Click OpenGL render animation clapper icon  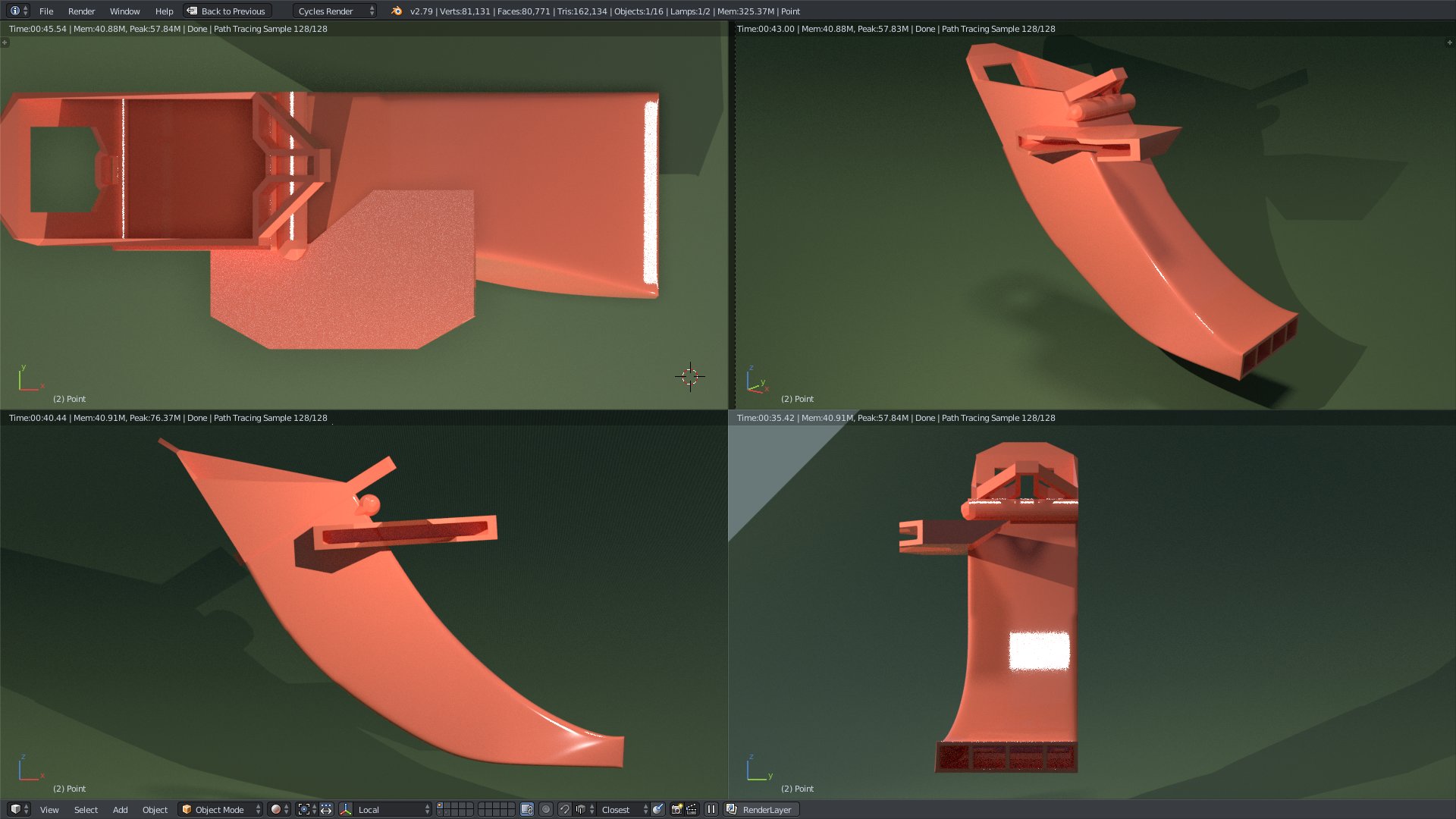coord(692,810)
